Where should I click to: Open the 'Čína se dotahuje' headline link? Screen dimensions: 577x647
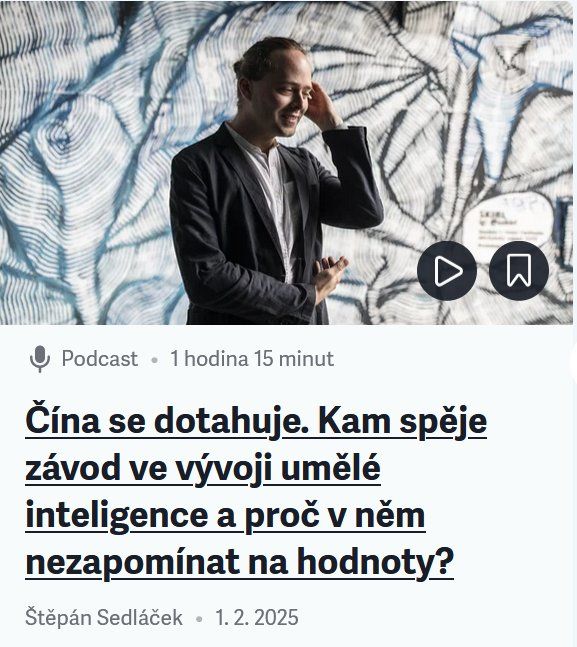click(x=256, y=491)
